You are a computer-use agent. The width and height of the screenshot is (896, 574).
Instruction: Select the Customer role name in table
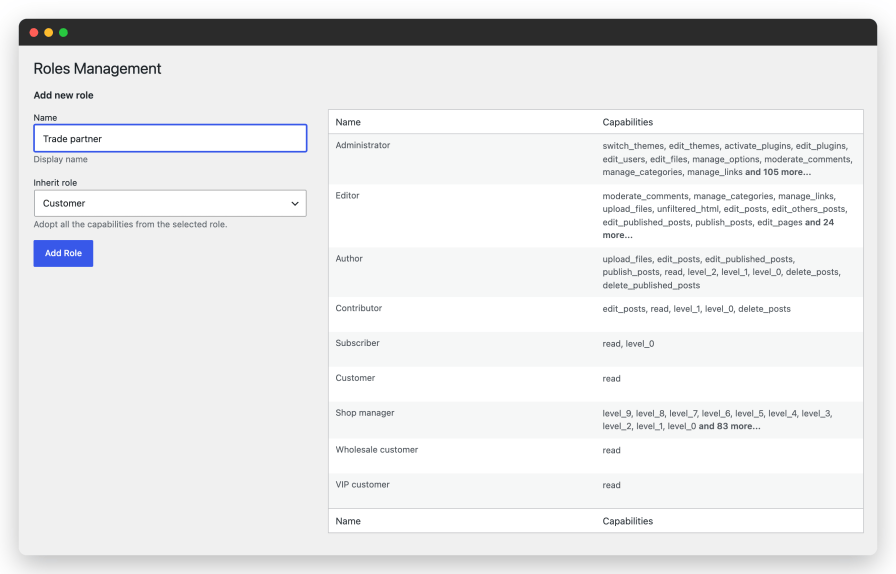[355, 378]
